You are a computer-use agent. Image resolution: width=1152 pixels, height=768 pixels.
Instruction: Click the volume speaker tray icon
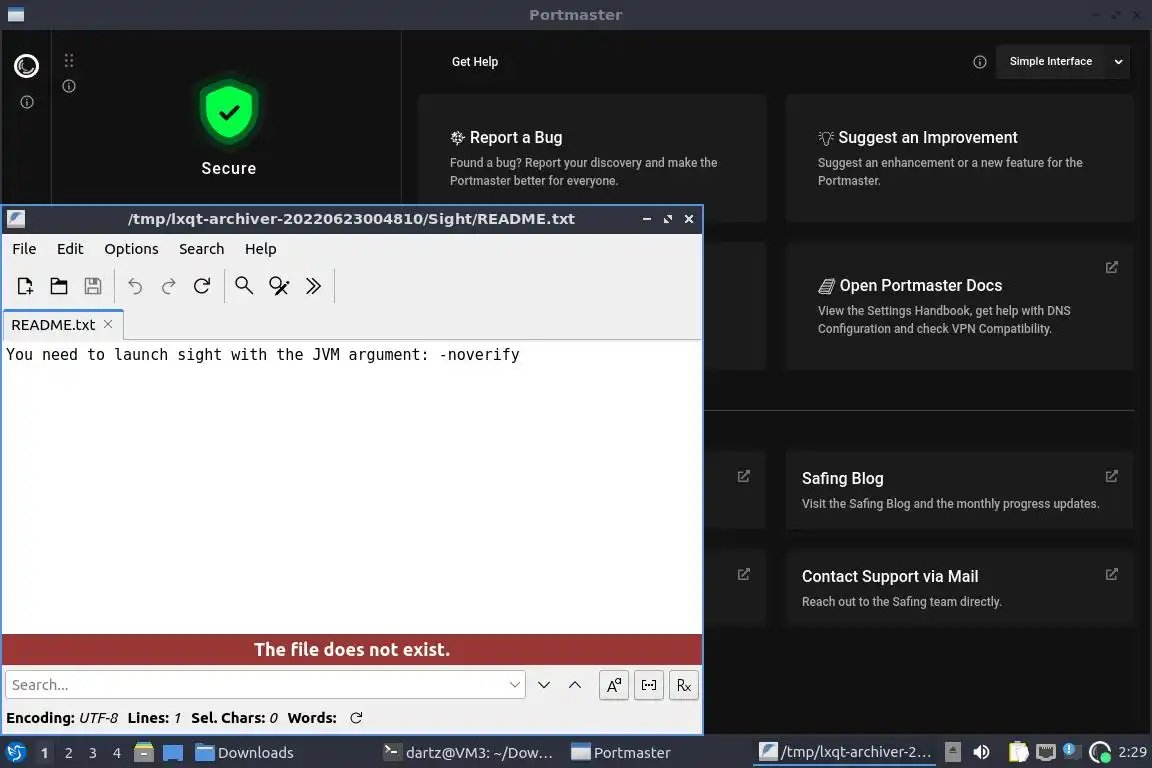[981, 752]
